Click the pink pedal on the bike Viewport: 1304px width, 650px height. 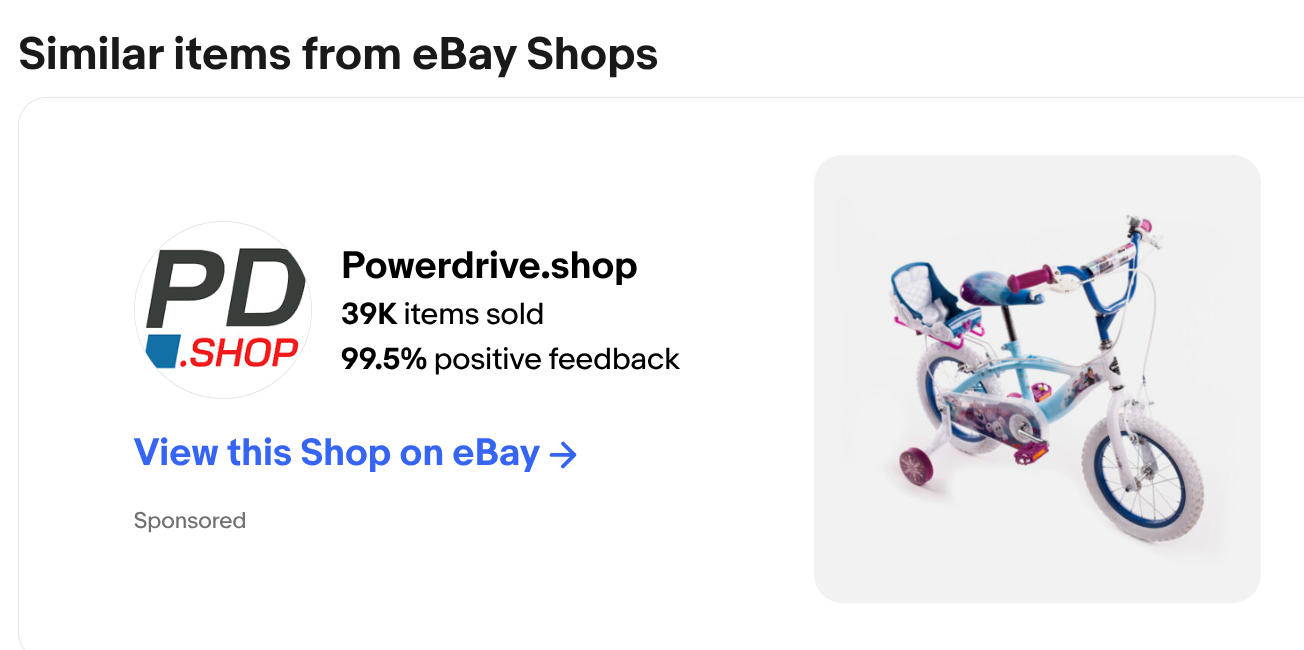pos(1030,457)
